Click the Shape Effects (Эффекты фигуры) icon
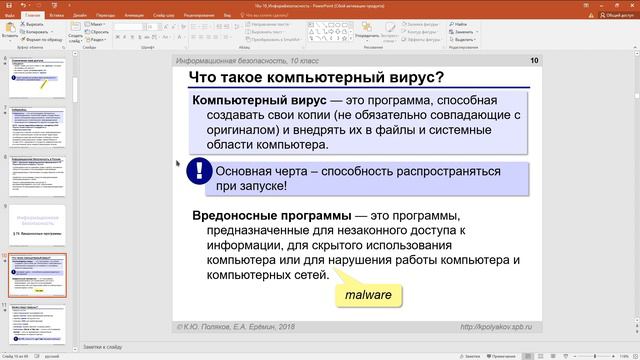Viewport: 640px width, 360px height. (x=404, y=40)
